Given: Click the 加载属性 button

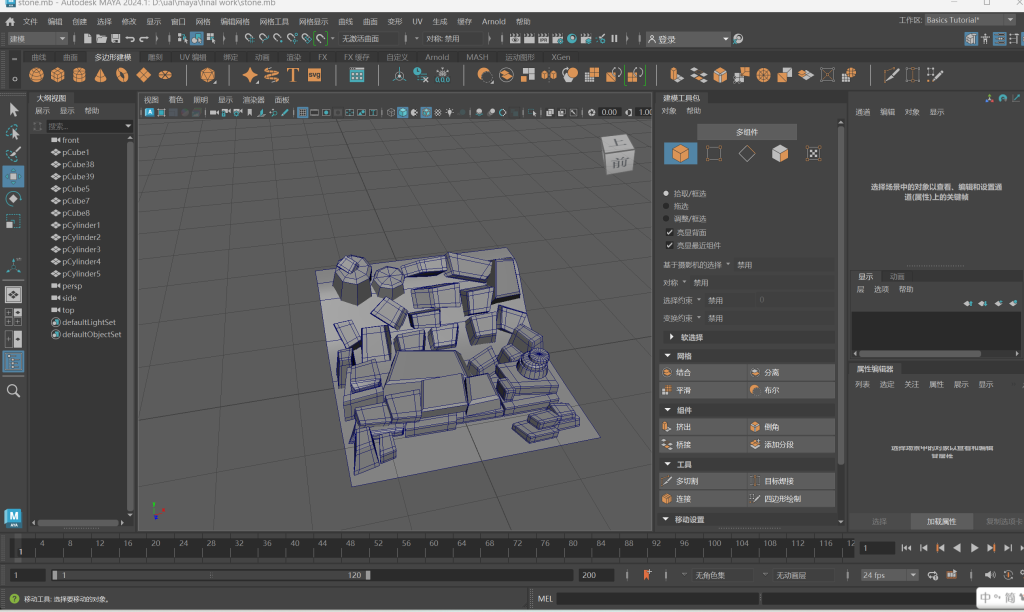Looking at the screenshot, I should [941, 521].
